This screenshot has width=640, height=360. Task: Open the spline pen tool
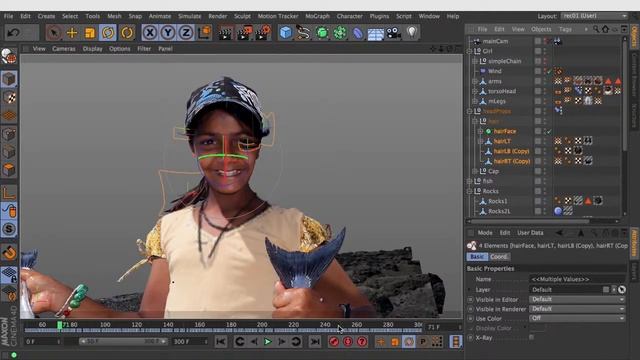303,32
